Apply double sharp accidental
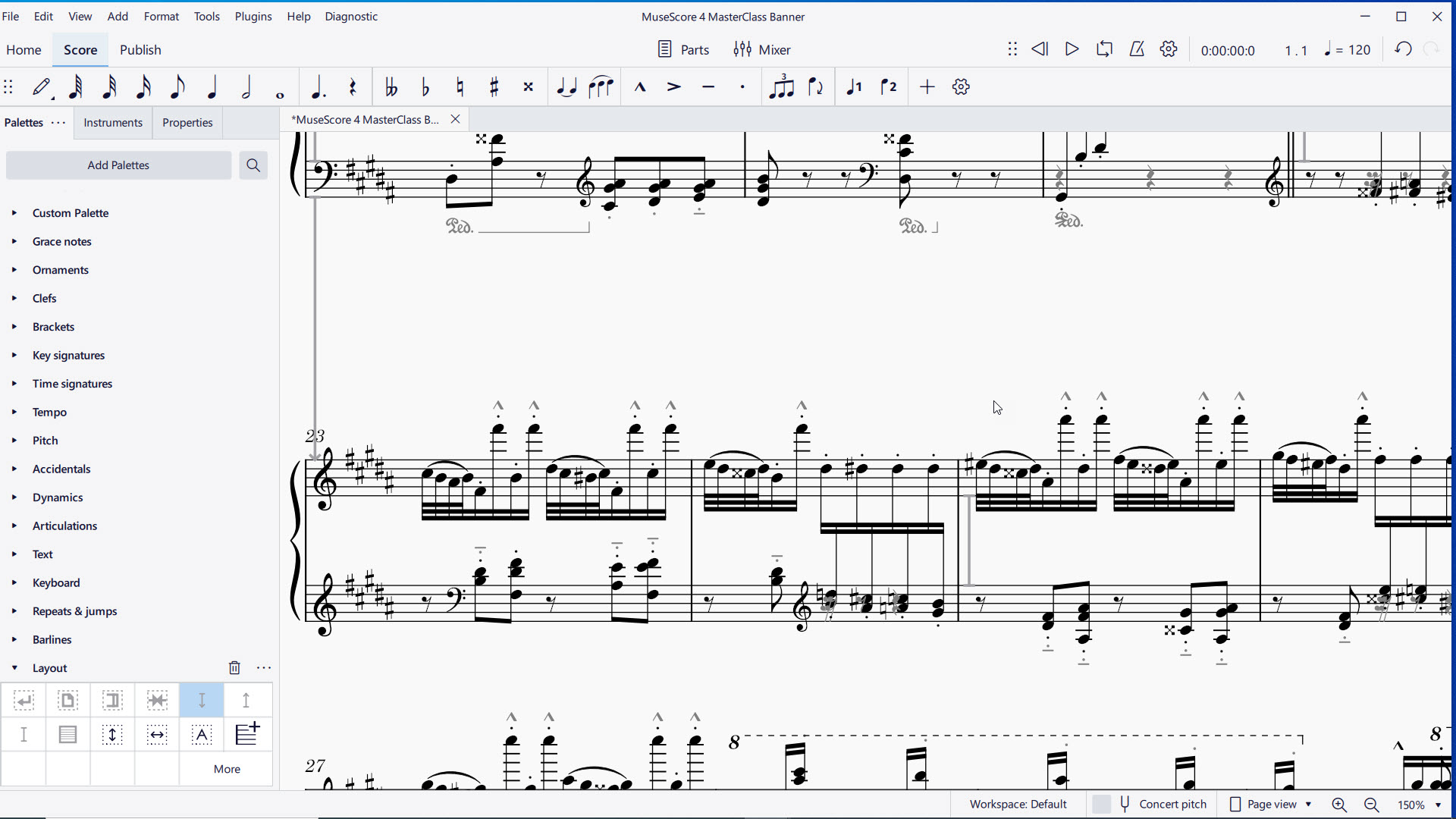This screenshot has height=819, width=1456. point(529,87)
